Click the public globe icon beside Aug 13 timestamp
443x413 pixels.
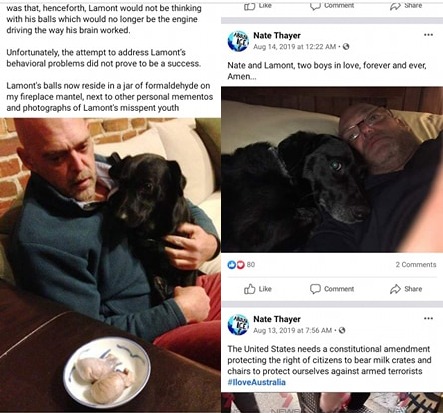tap(342, 330)
